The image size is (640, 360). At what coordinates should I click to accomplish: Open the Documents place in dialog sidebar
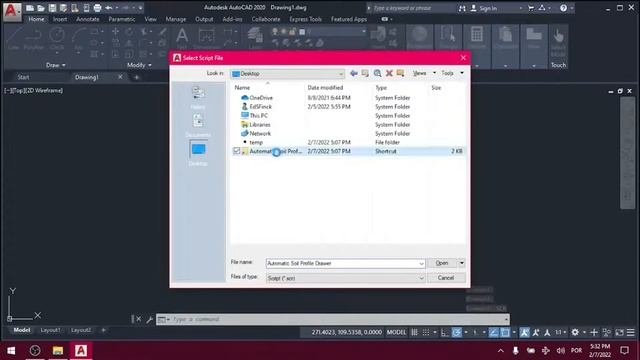point(198,126)
